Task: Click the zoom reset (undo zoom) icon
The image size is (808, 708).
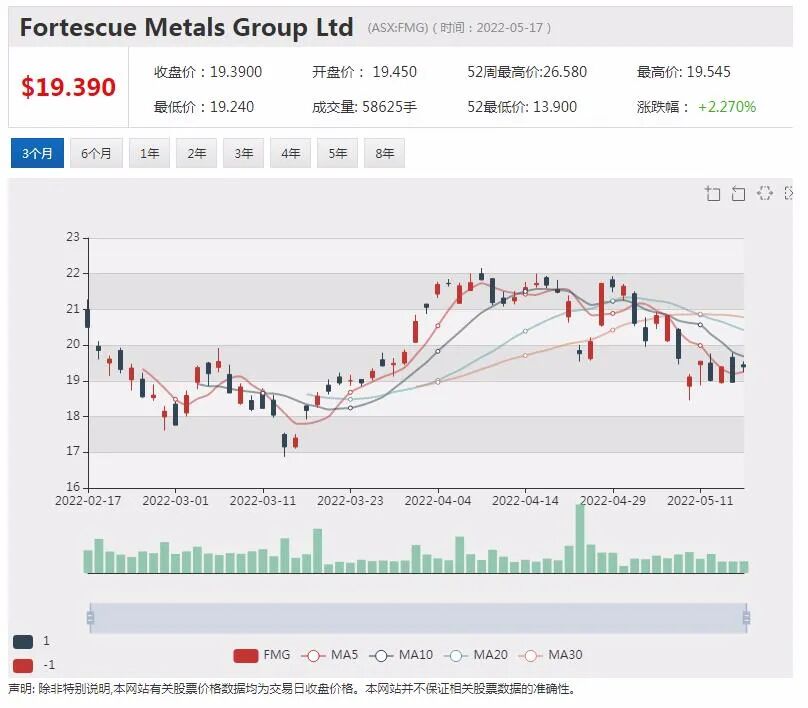Action: pyautogui.click(x=738, y=194)
